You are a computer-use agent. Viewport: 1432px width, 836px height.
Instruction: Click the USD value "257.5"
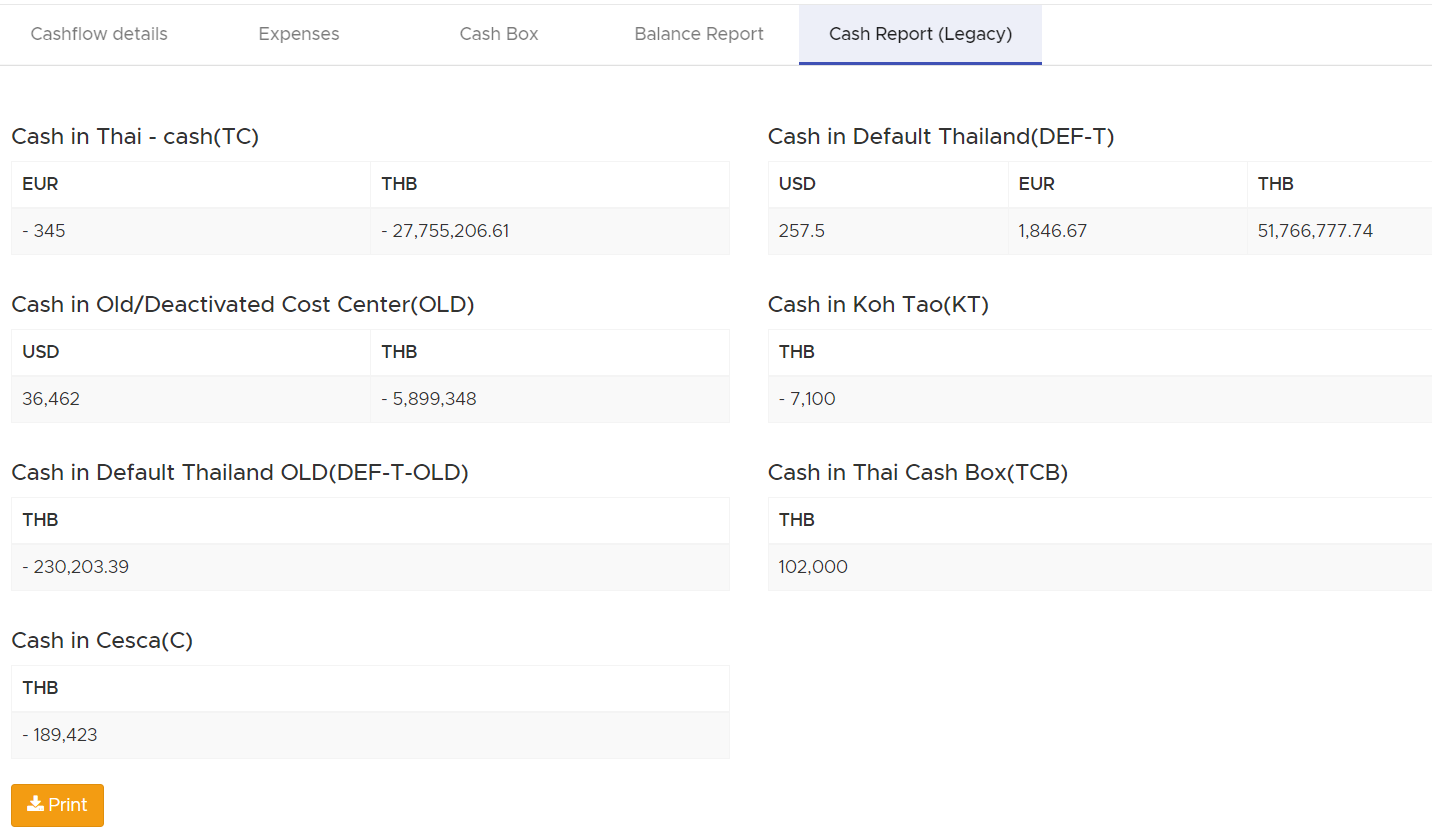[802, 231]
